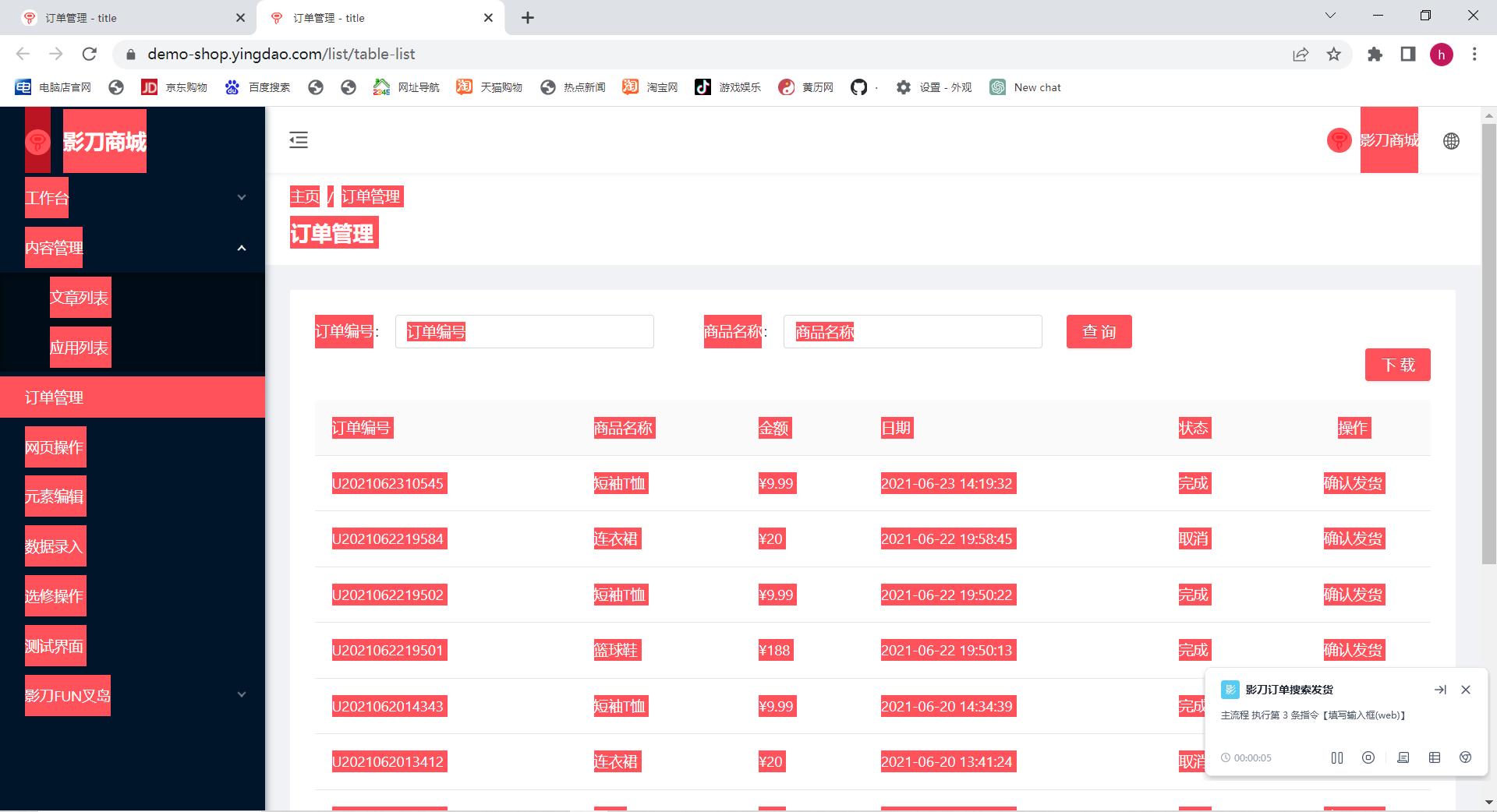Click the browser icon in RPA popup
Screen dimensions: 1497x812
tap(1466, 757)
